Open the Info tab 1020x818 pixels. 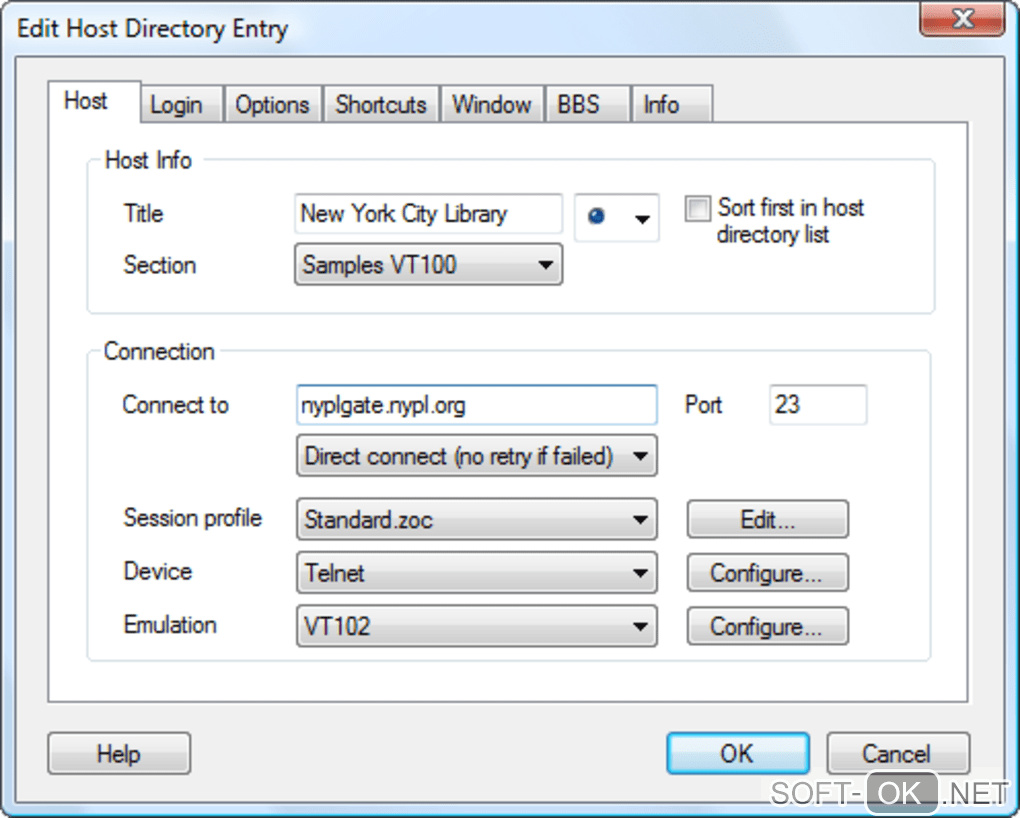(661, 105)
